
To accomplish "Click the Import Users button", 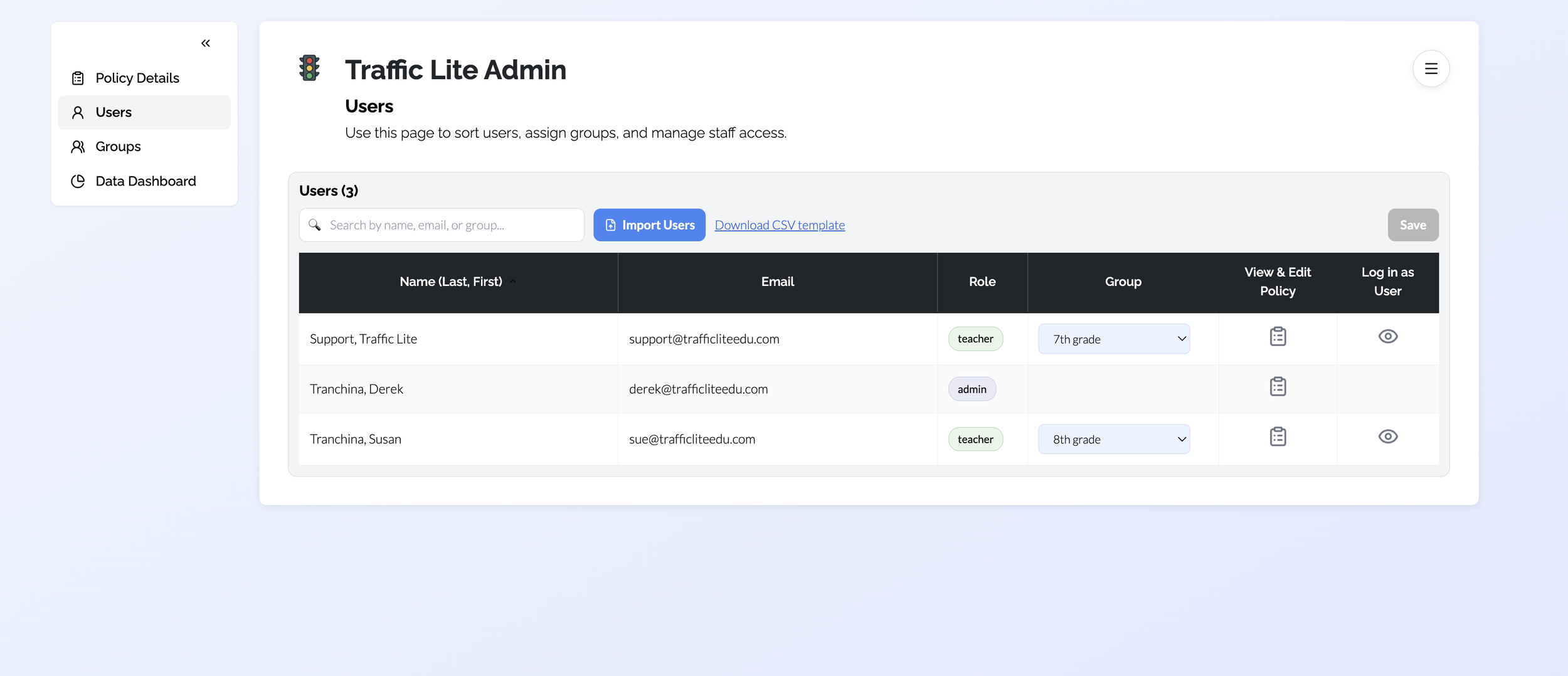I will 649,225.
